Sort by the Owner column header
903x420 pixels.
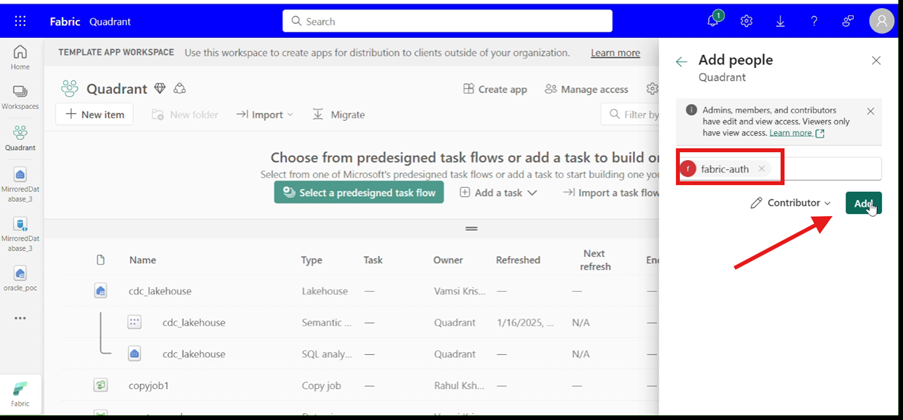(x=448, y=260)
